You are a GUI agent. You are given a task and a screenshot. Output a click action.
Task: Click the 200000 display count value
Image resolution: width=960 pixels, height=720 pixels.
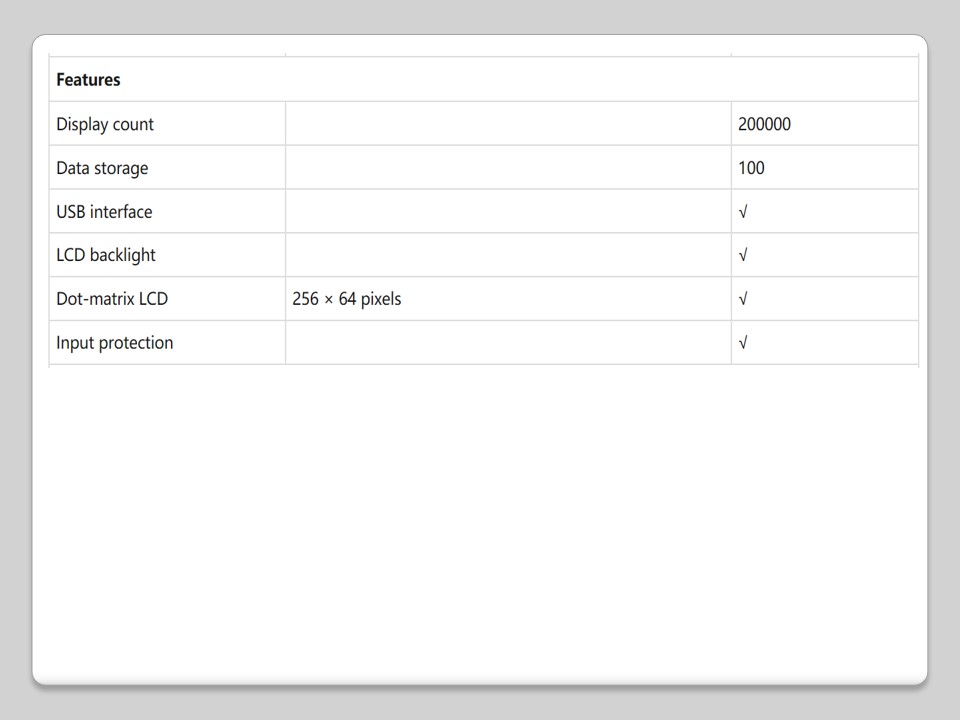(x=764, y=125)
